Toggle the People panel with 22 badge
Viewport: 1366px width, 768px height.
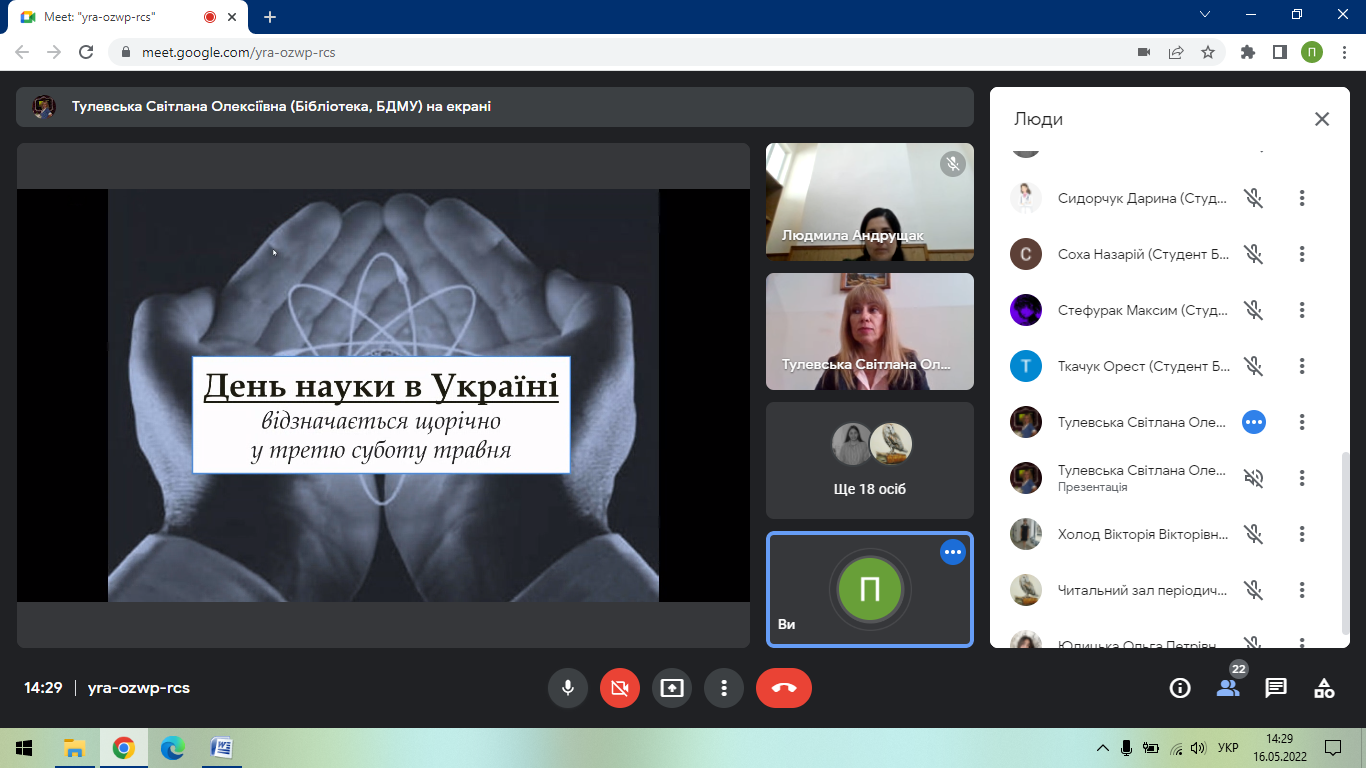click(1228, 688)
